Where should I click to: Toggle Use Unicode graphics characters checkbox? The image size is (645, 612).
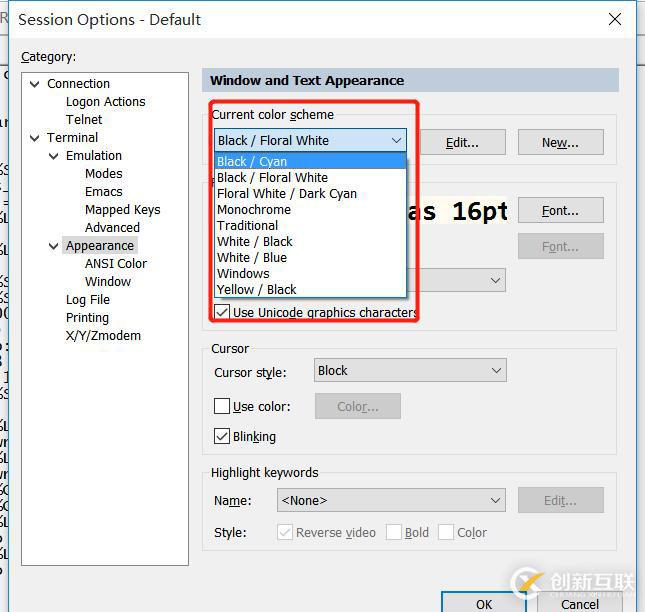(222, 312)
